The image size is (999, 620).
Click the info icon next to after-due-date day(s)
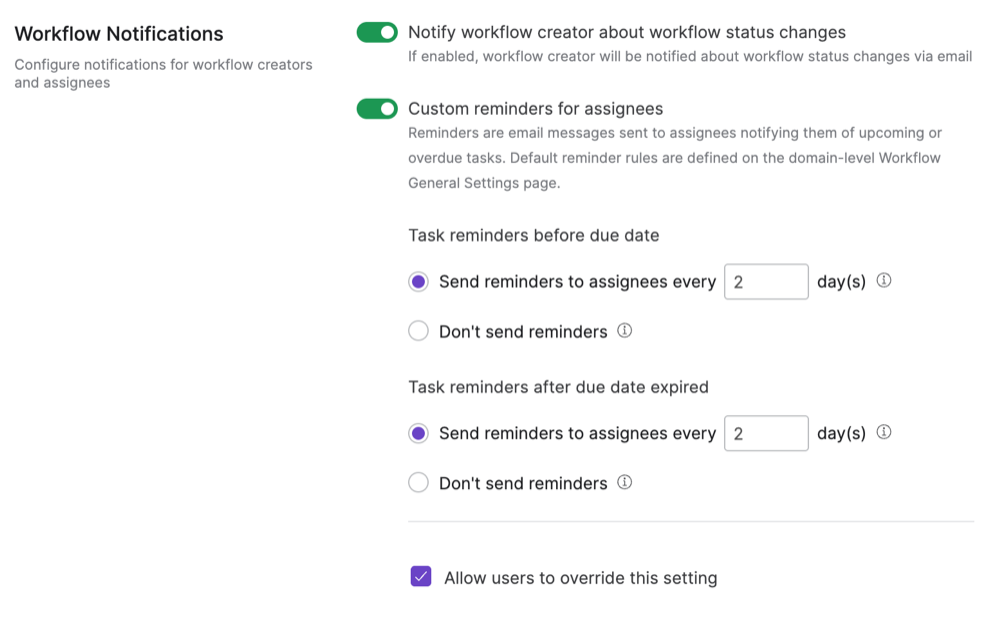point(883,433)
